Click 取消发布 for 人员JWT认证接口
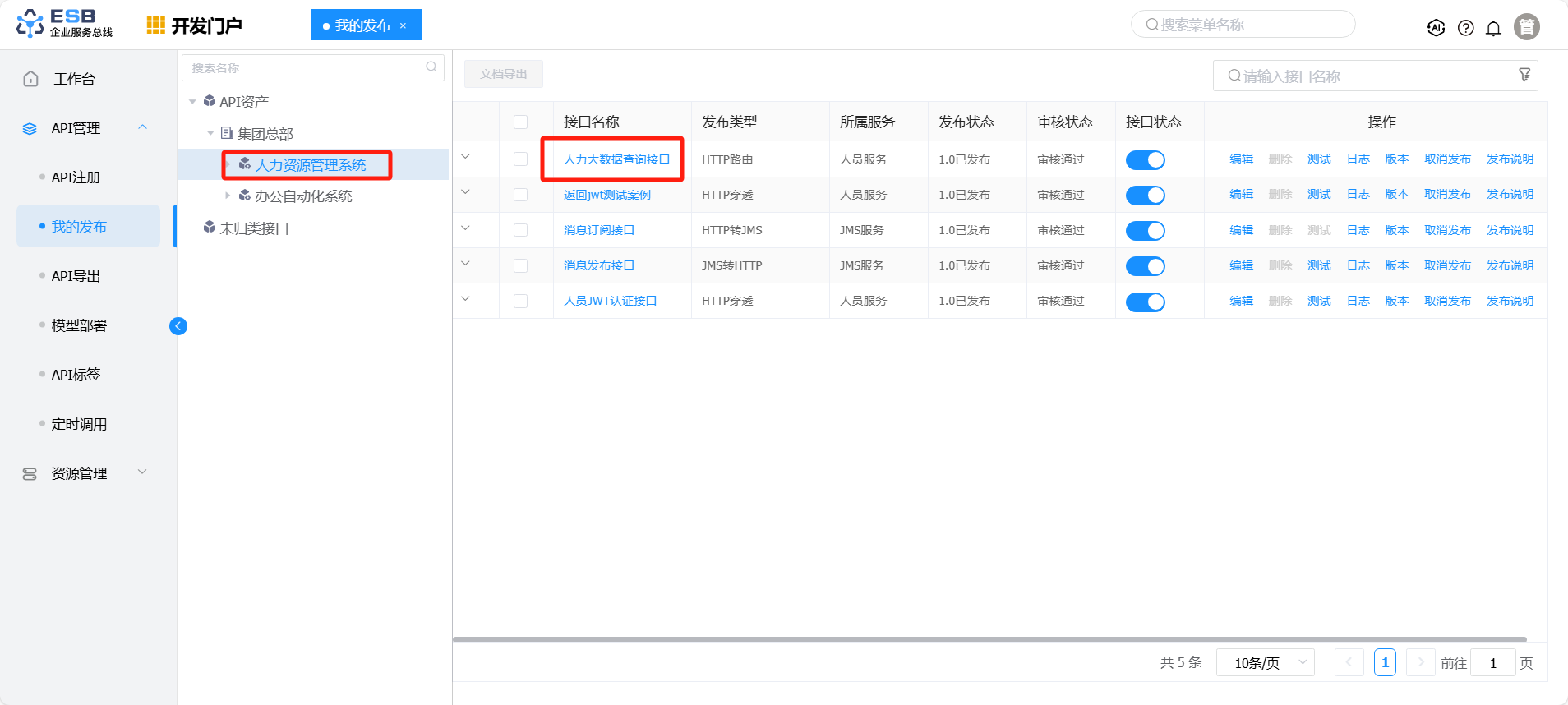The height and width of the screenshot is (705, 1568). 1447,301
